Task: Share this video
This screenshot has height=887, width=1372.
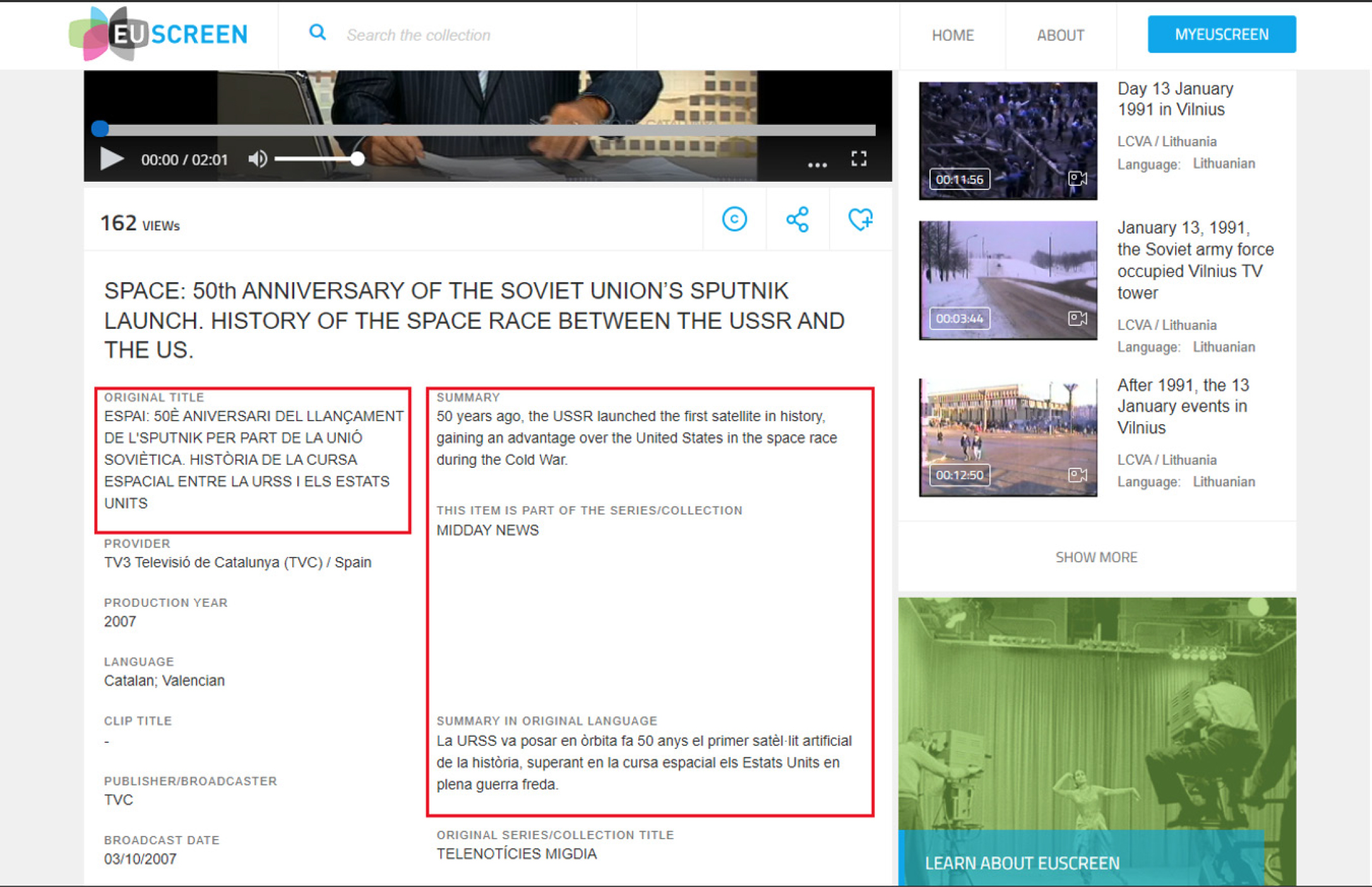Action: [797, 219]
